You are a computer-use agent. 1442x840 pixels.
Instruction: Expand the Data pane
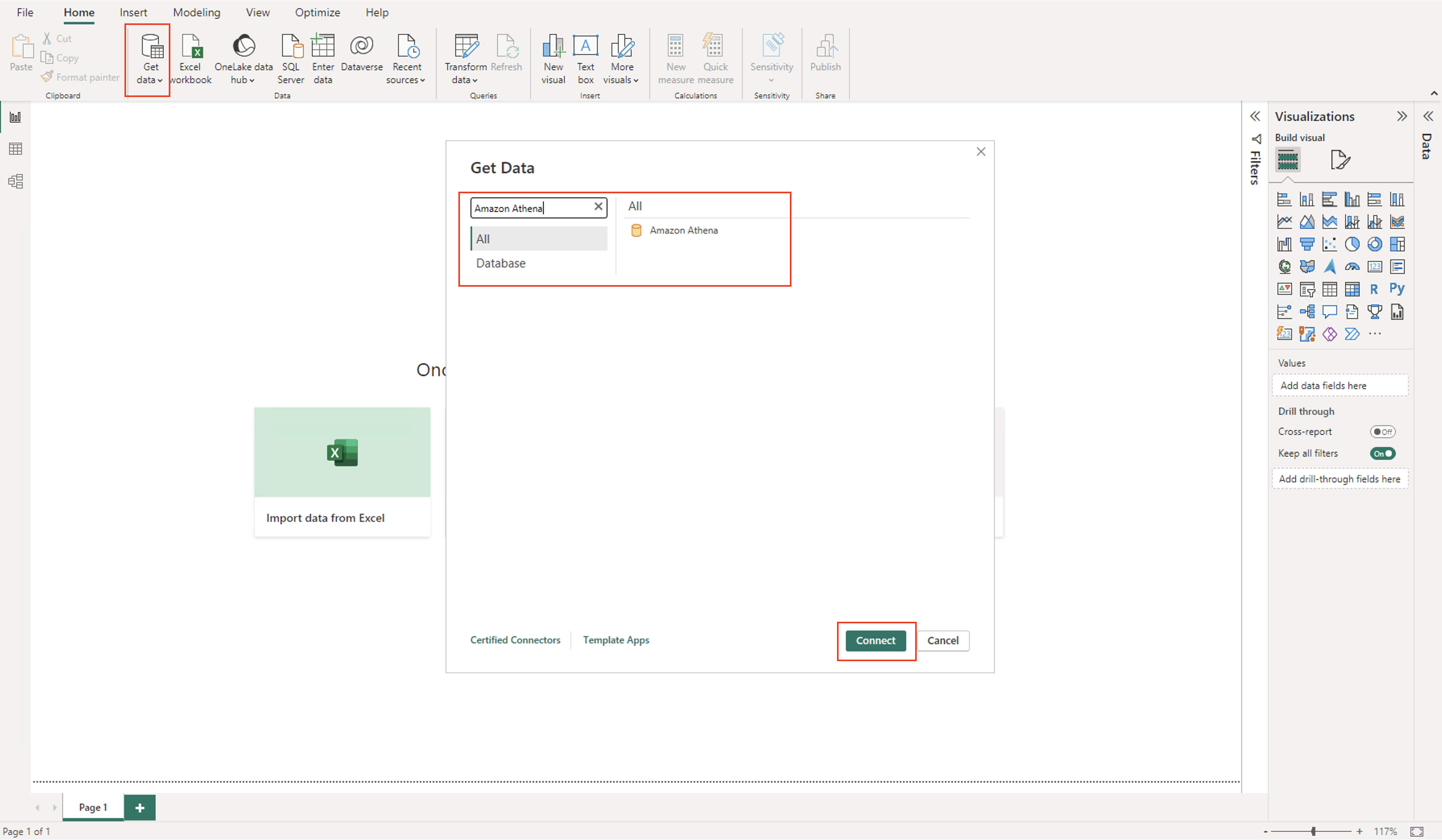point(1428,117)
